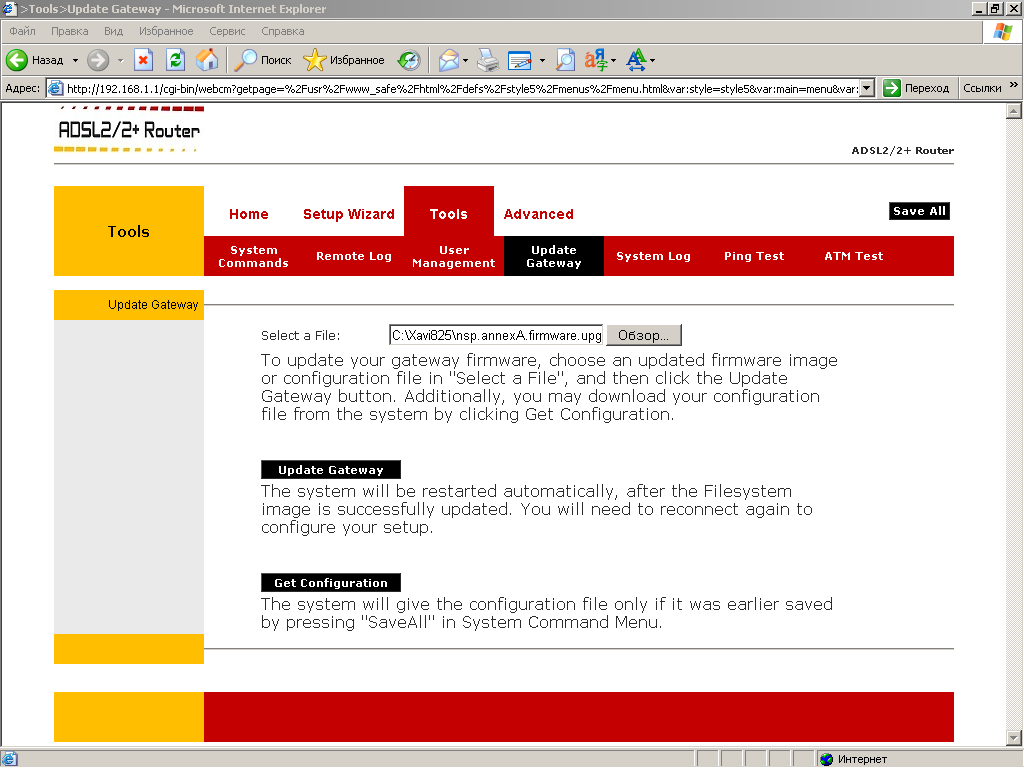
Task: Open the Правка menu
Action: coord(69,31)
